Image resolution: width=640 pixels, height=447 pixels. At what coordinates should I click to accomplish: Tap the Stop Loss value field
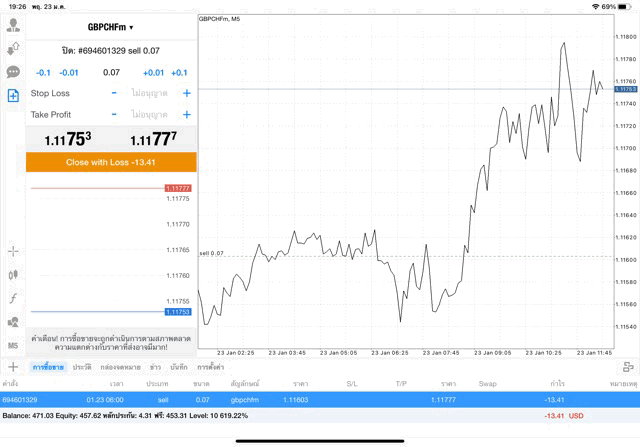coord(150,93)
